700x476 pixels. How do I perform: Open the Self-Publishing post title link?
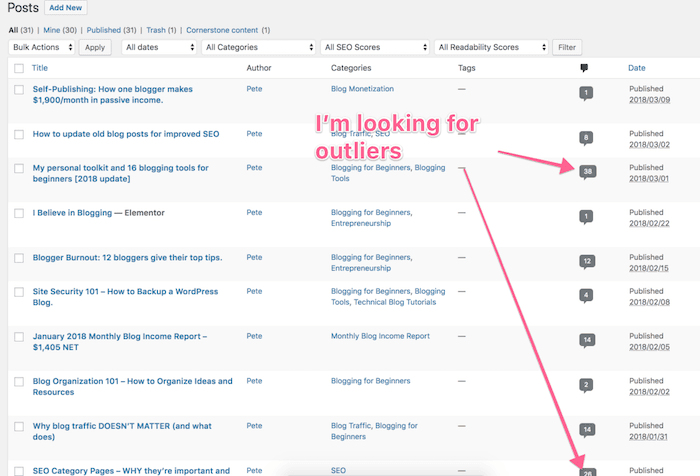pos(112,95)
